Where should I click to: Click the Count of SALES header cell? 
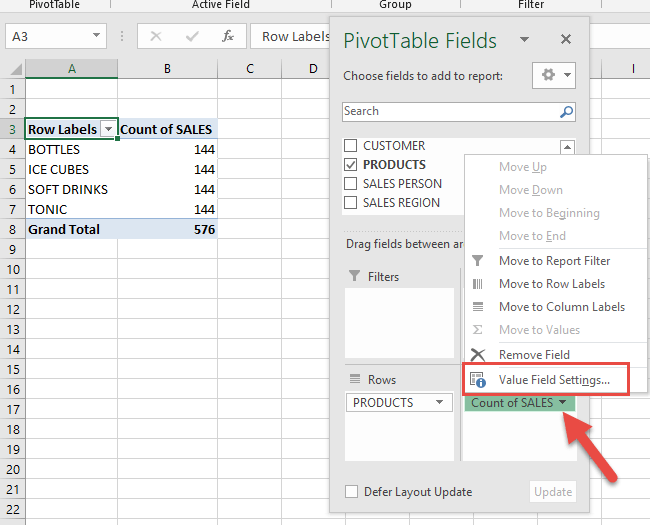tap(167, 129)
